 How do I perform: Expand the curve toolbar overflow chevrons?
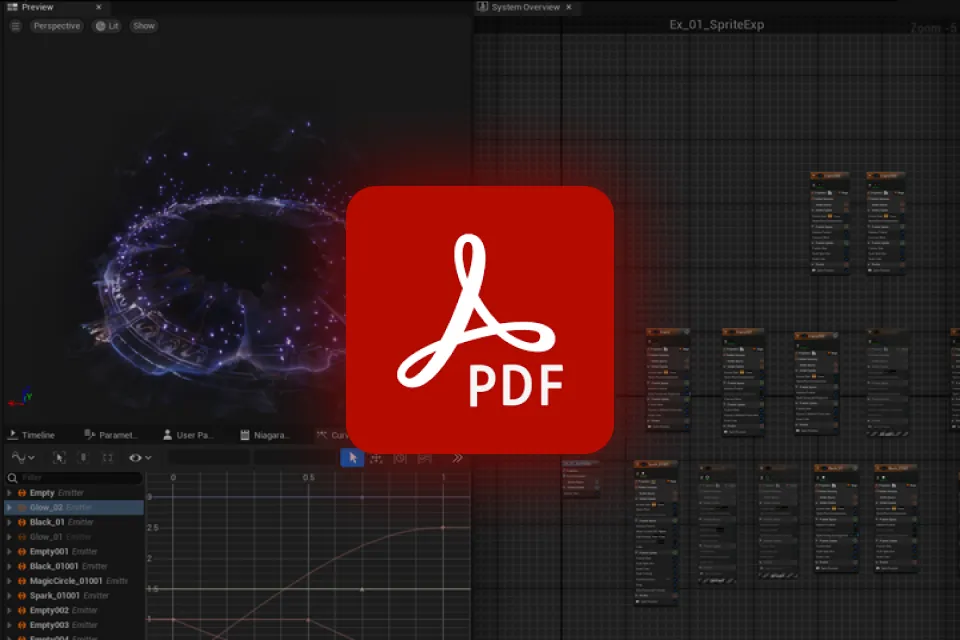point(457,458)
